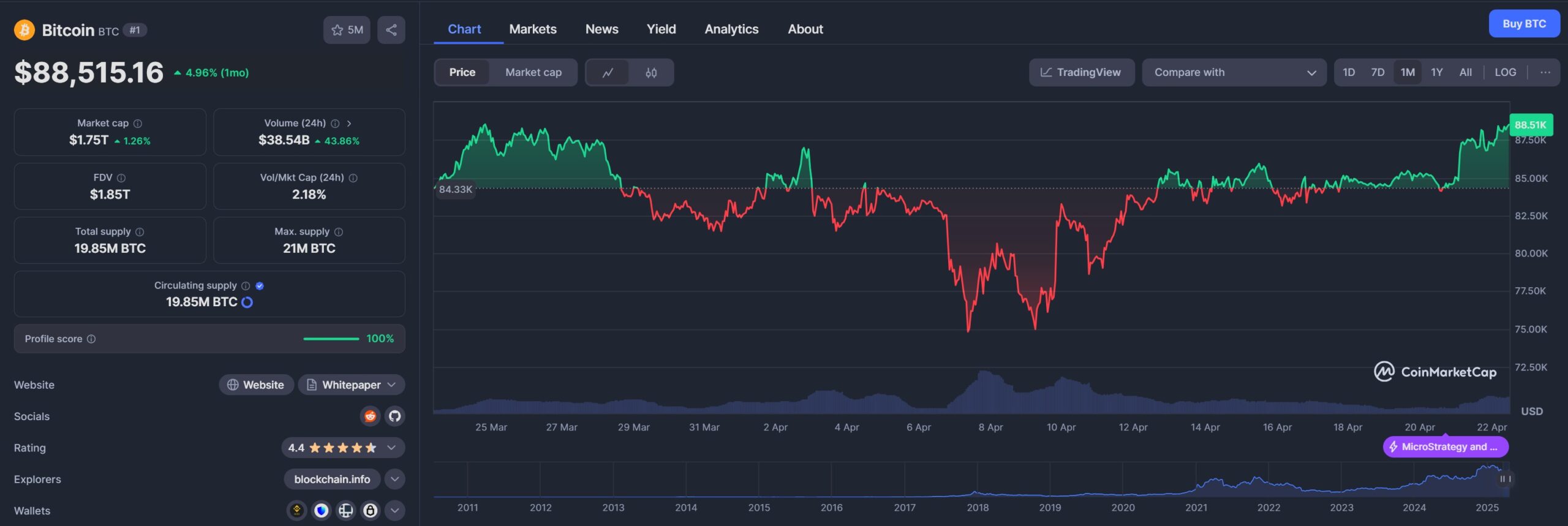Click the Buy BTC button
This screenshot has width=1568, height=526.
click(x=1524, y=24)
